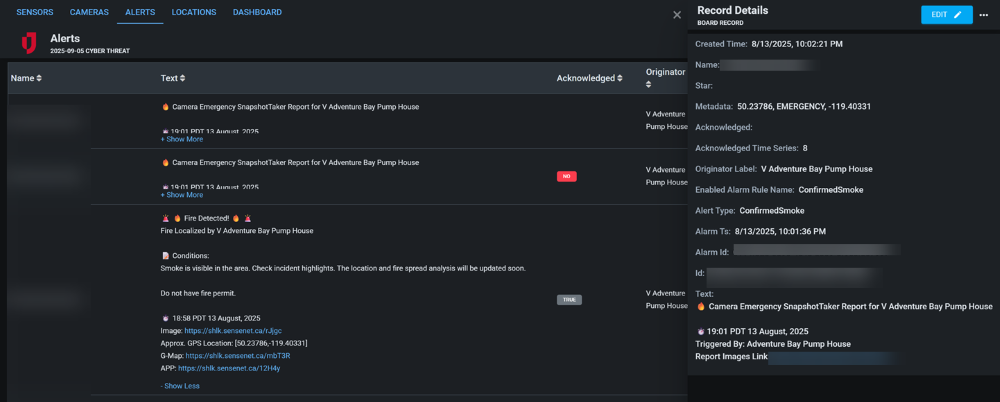1000x402 pixels.
Task: Expand first alert with Show More
Action: [182, 139]
